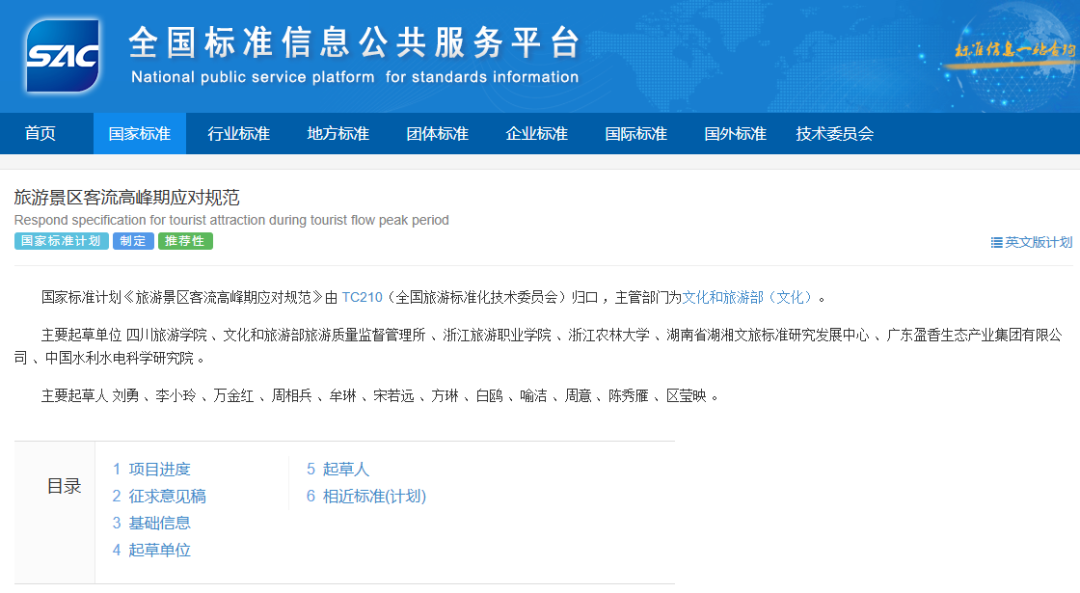1080x593 pixels.
Task: Click the drafting unit 浙江农林大学
Action: tap(609, 335)
